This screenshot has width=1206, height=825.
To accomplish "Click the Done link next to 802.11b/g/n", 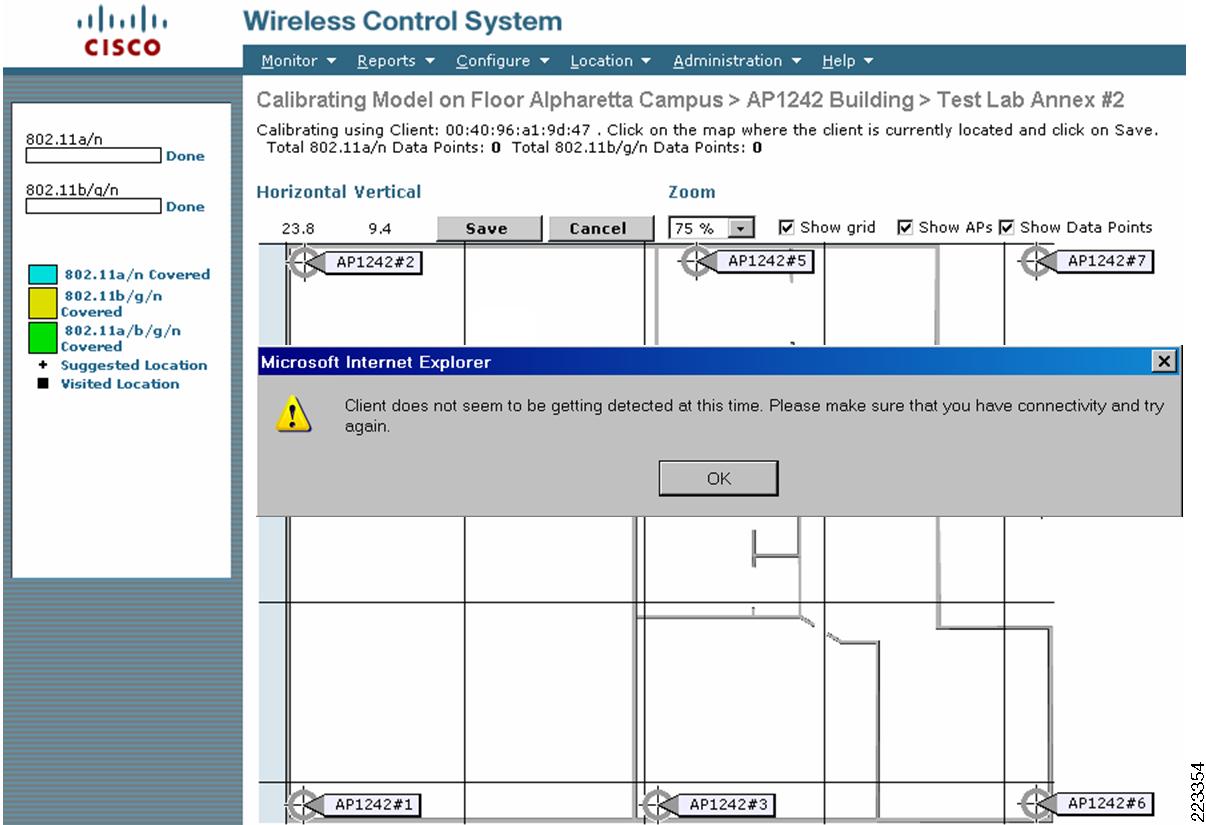I will coord(185,207).
